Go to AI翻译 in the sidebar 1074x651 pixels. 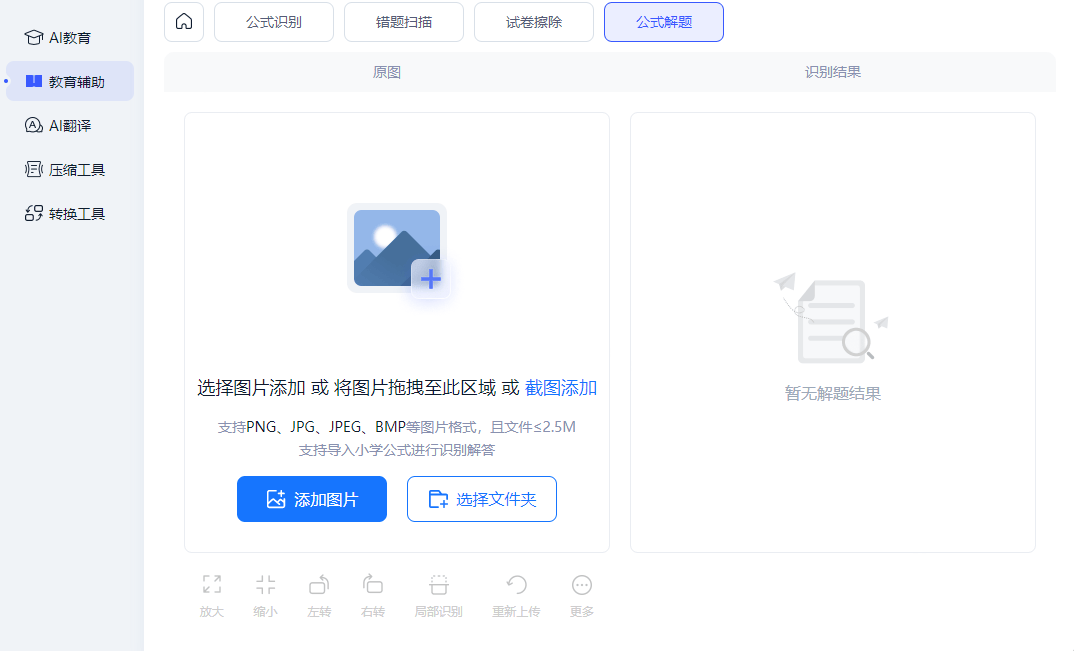click(x=70, y=126)
